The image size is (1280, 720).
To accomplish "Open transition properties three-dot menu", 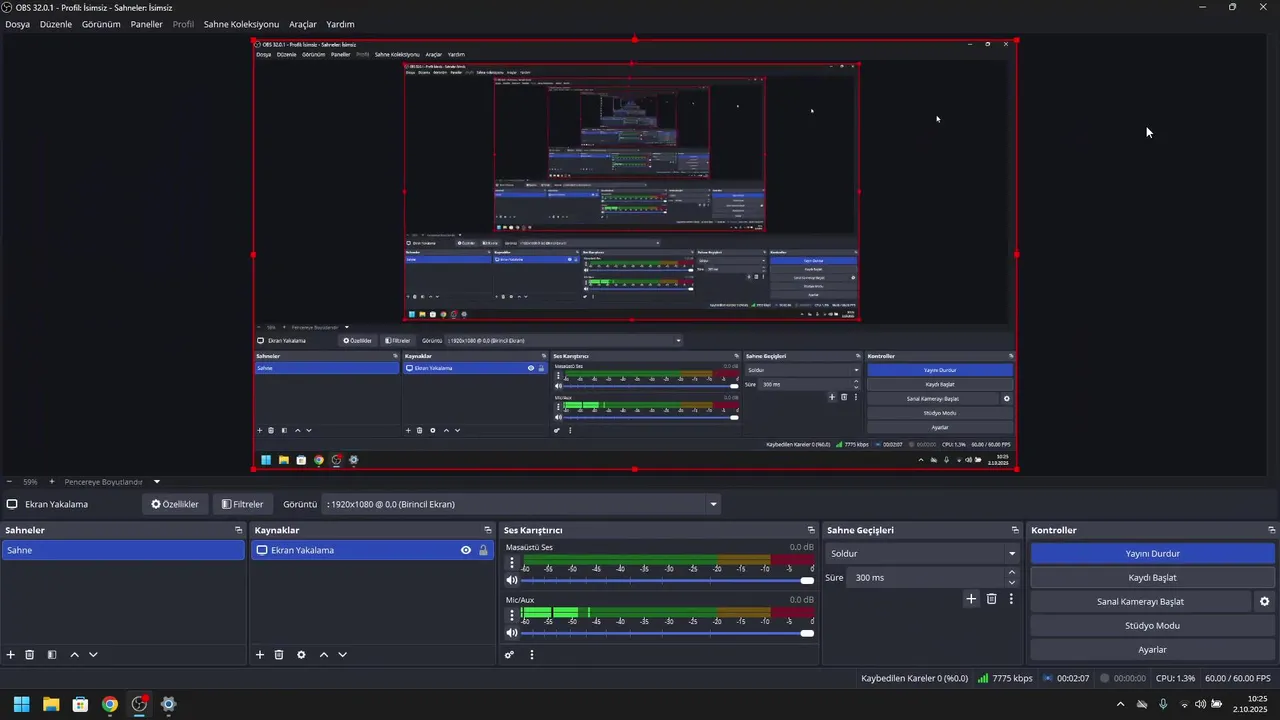I will coord(1011,599).
